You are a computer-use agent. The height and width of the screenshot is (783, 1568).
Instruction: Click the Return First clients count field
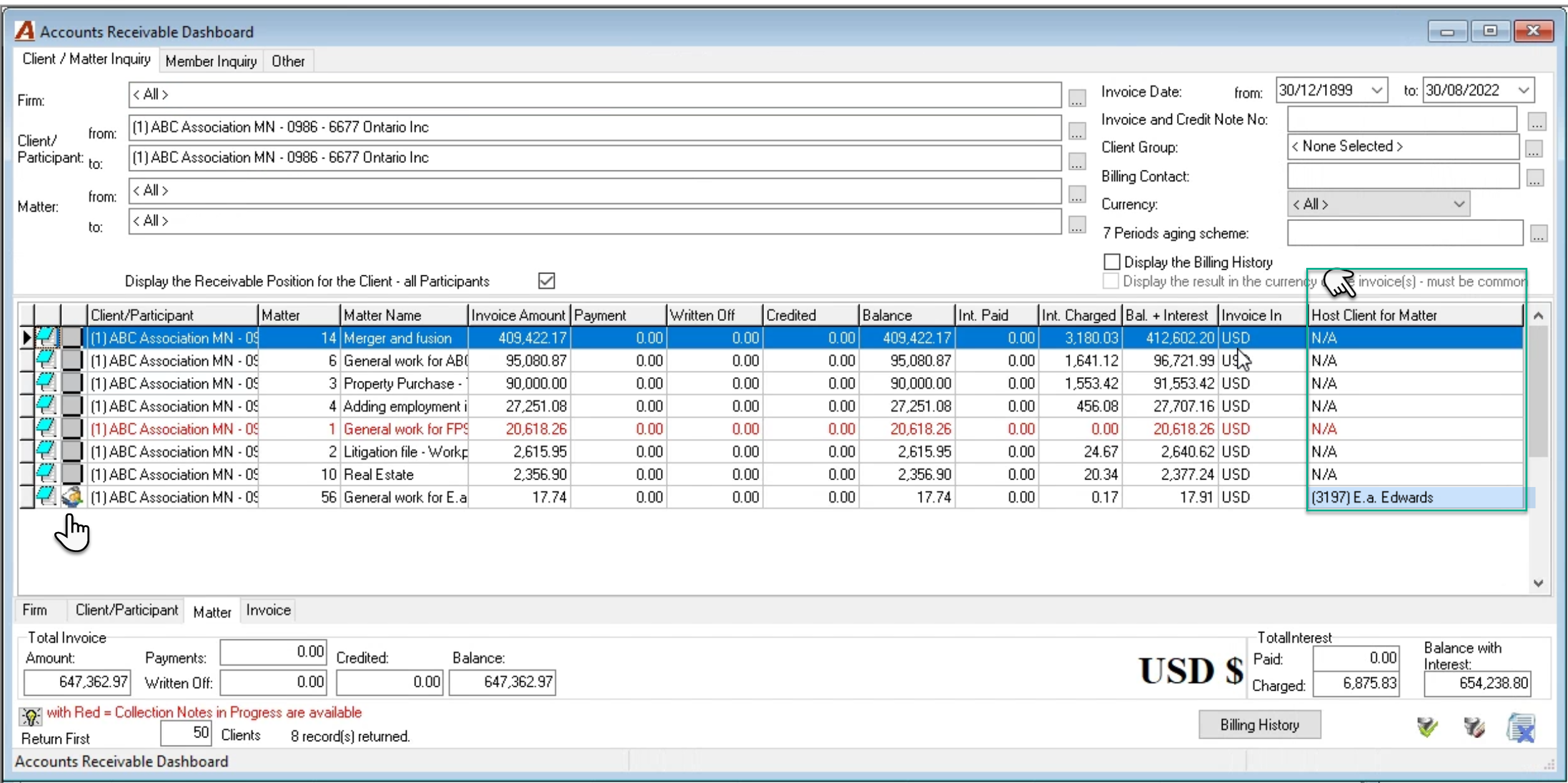[186, 733]
